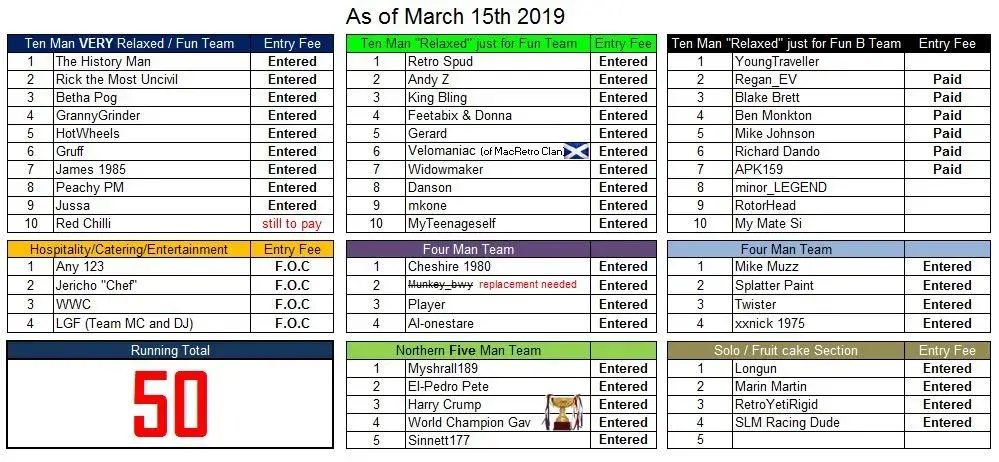Click the 'Solo / Fruit cake Section' header
999x462 pixels.
point(786,350)
